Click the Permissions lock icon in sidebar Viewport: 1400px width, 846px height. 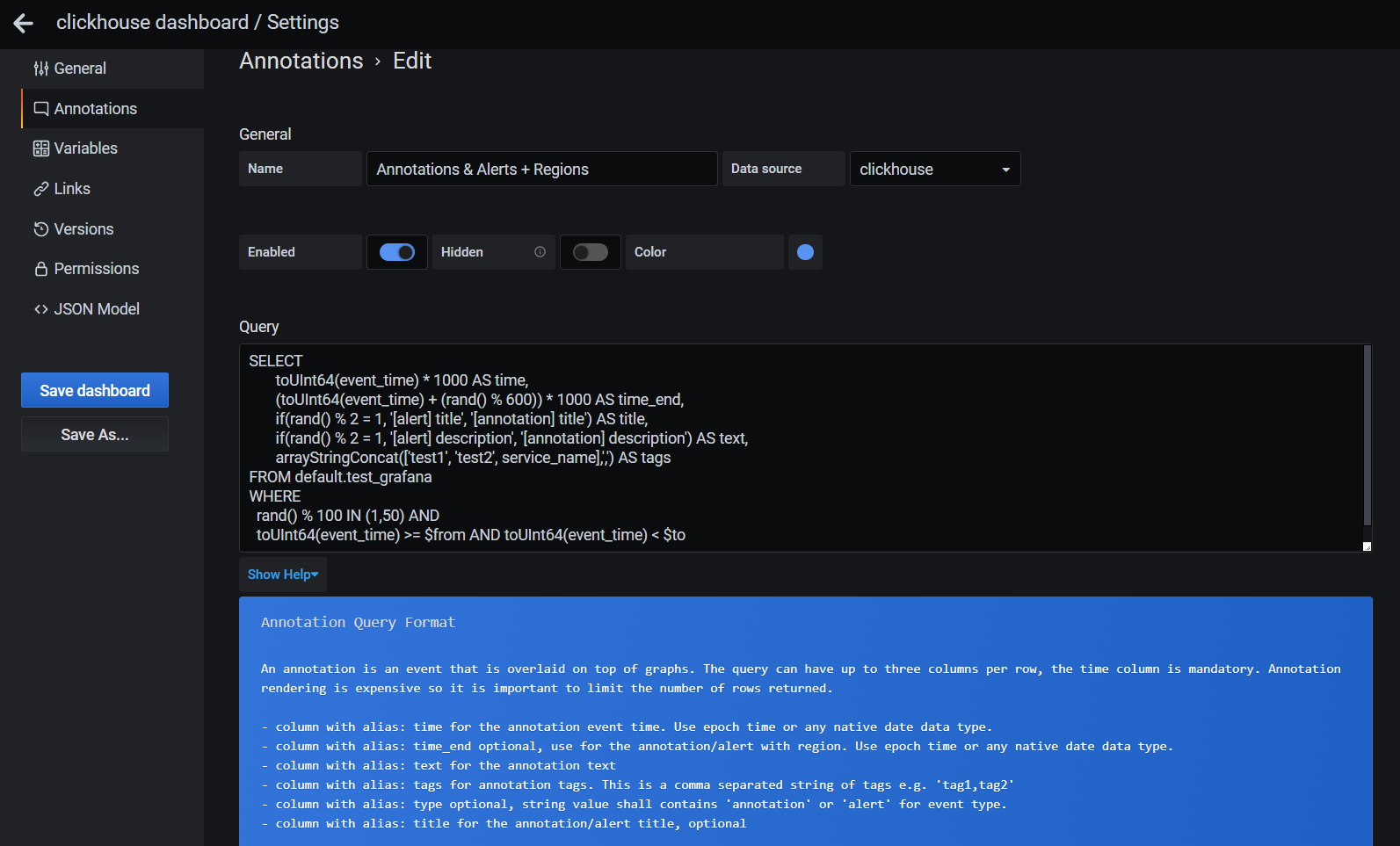[41, 269]
